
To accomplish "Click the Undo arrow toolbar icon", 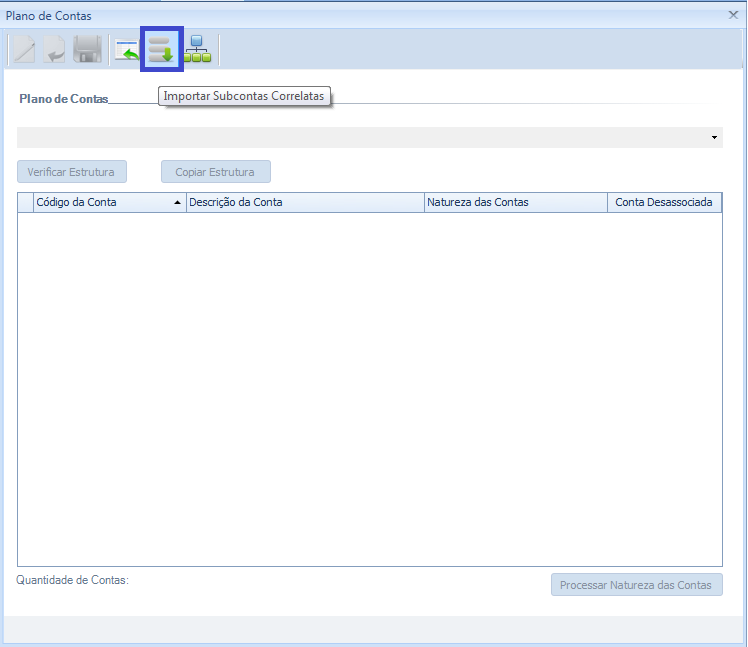I will tap(55, 49).
